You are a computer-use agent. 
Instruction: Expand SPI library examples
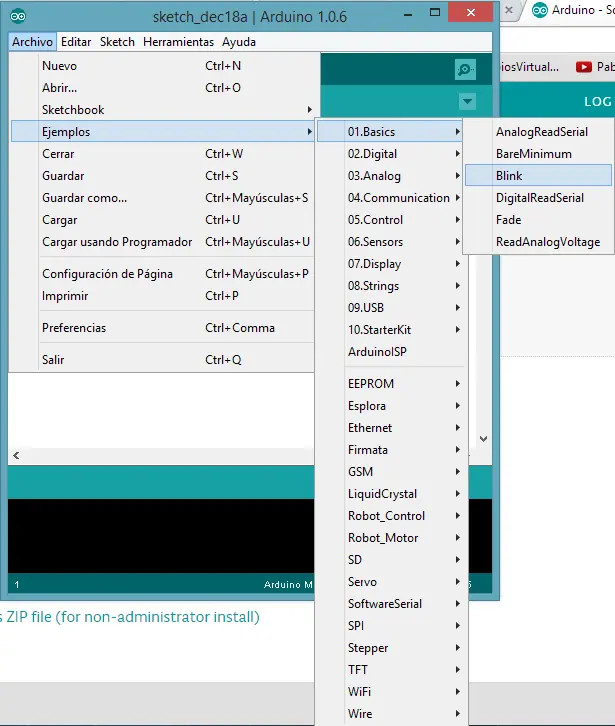pyautogui.click(x=390, y=626)
